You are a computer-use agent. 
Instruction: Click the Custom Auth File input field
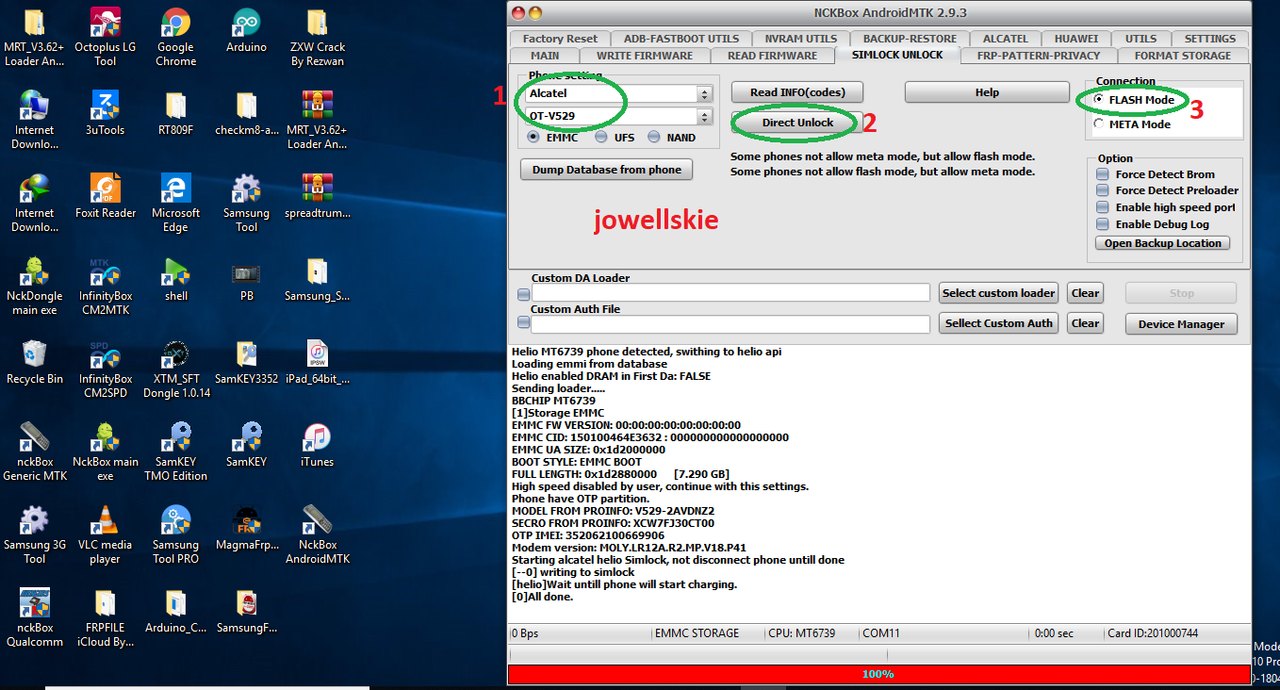731,324
